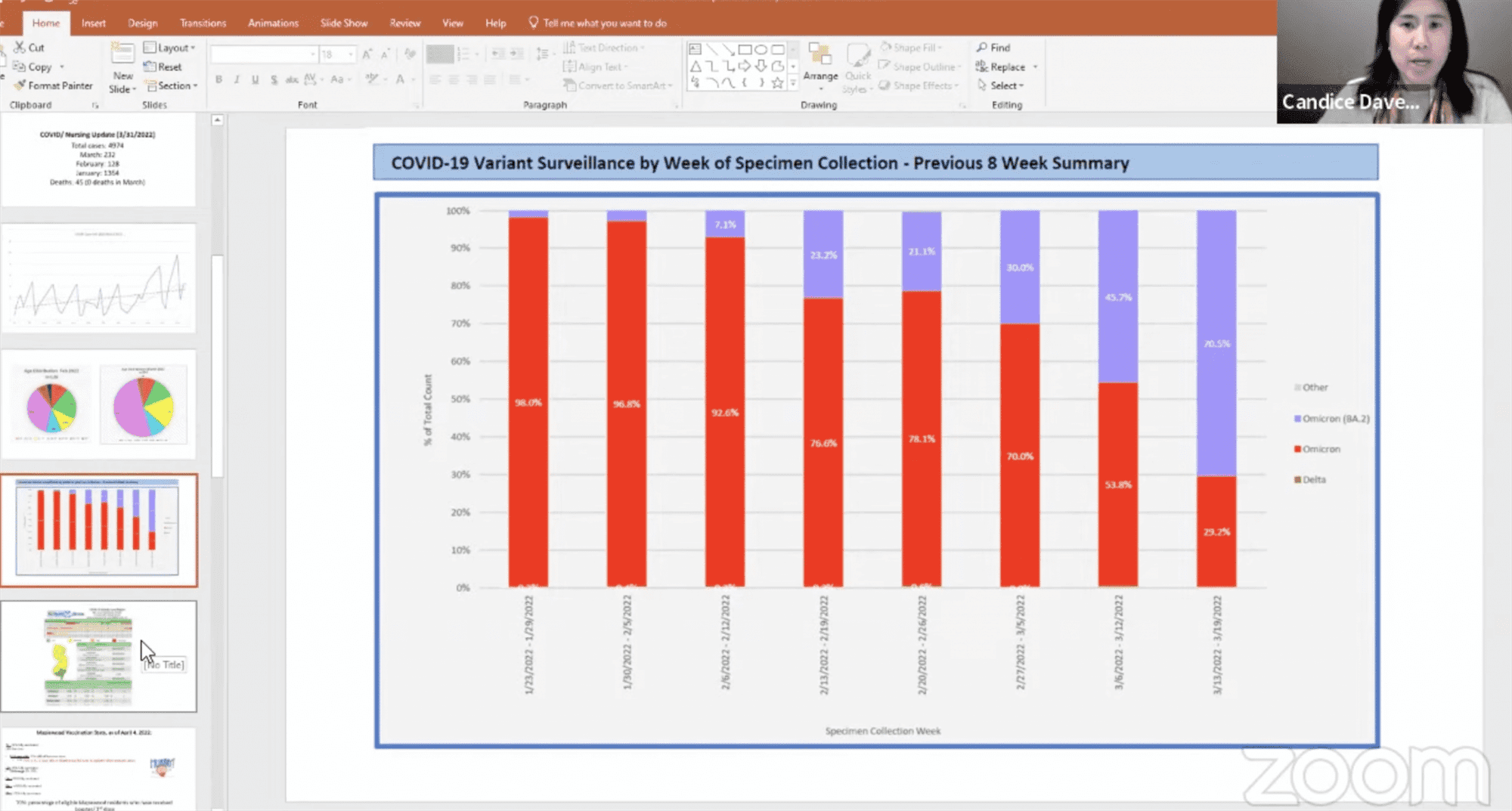Select the pie charts slide thumbnail

click(98, 404)
